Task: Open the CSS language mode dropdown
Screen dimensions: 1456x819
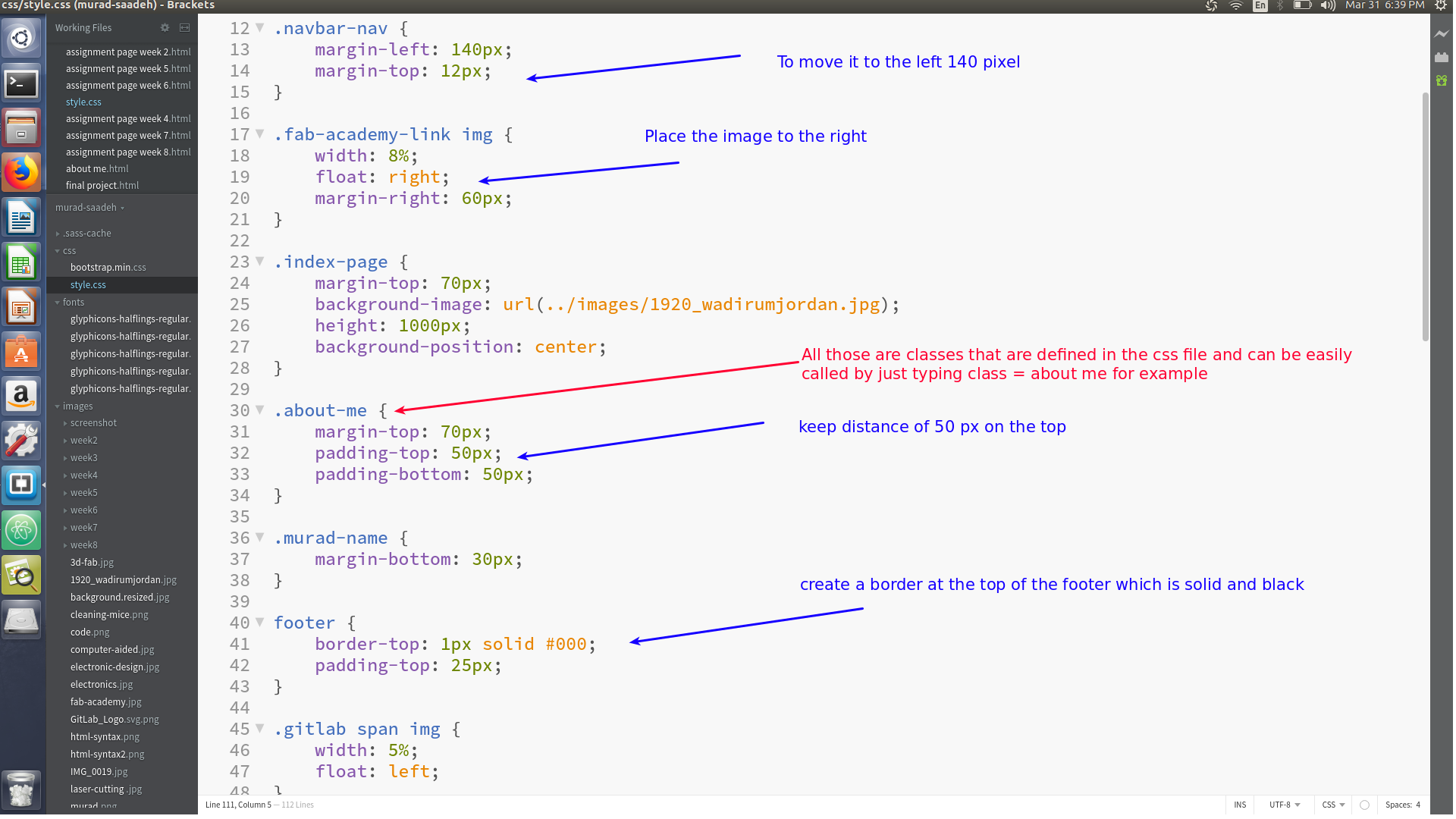Action: 1333,805
